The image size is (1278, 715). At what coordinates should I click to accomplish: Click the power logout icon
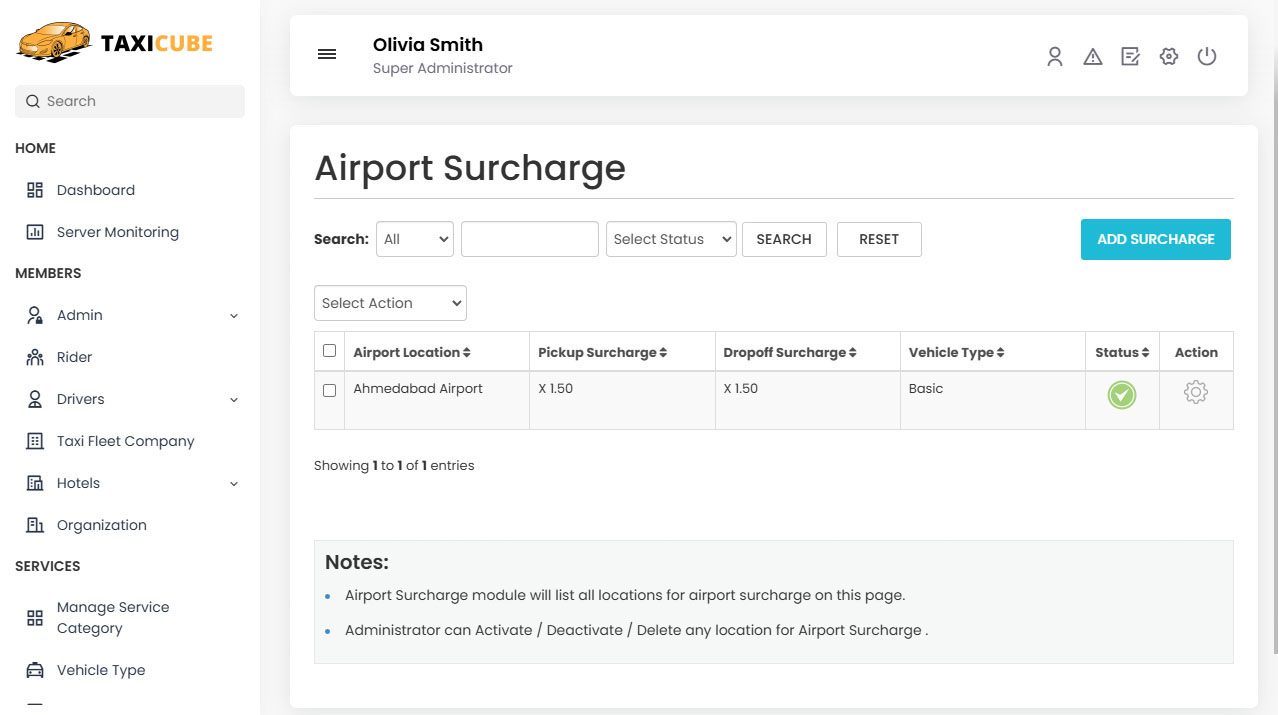[x=1206, y=57]
